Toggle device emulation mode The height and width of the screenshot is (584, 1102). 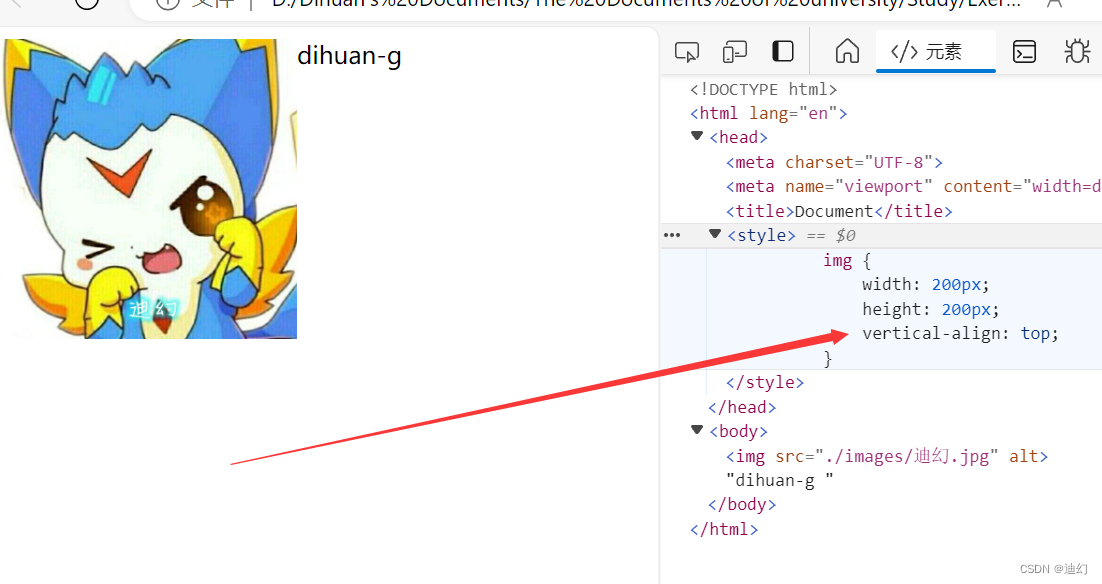click(734, 51)
